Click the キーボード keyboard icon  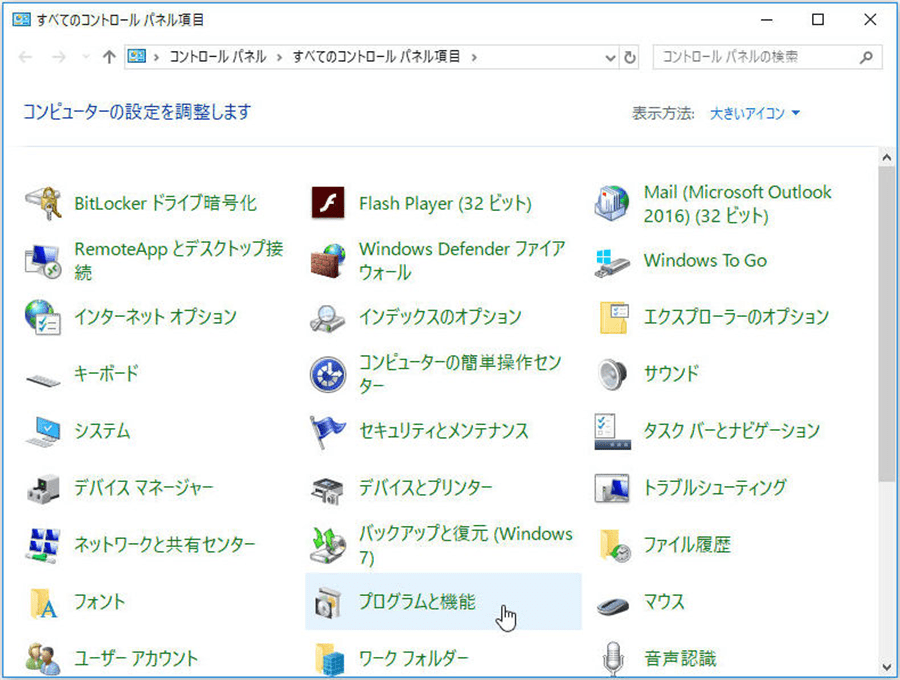point(43,379)
